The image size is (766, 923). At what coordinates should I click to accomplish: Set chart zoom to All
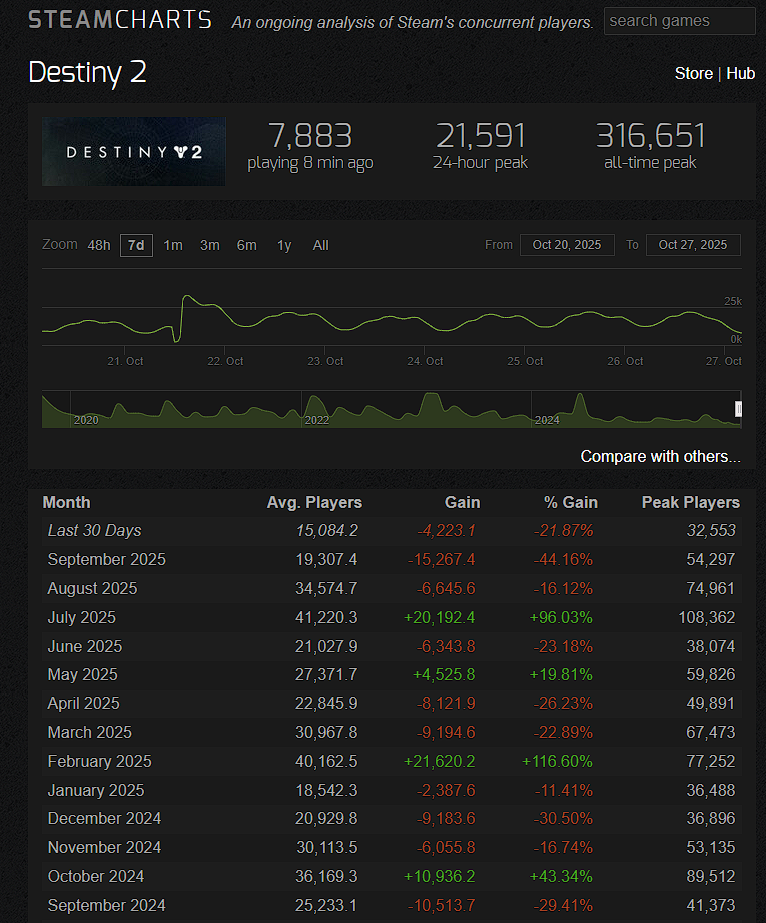[320, 245]
